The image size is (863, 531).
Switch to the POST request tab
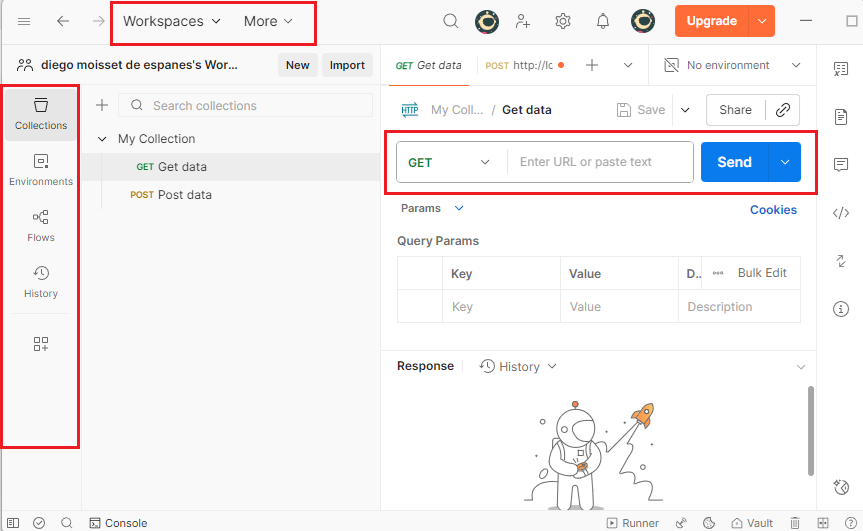click(525, 65)
